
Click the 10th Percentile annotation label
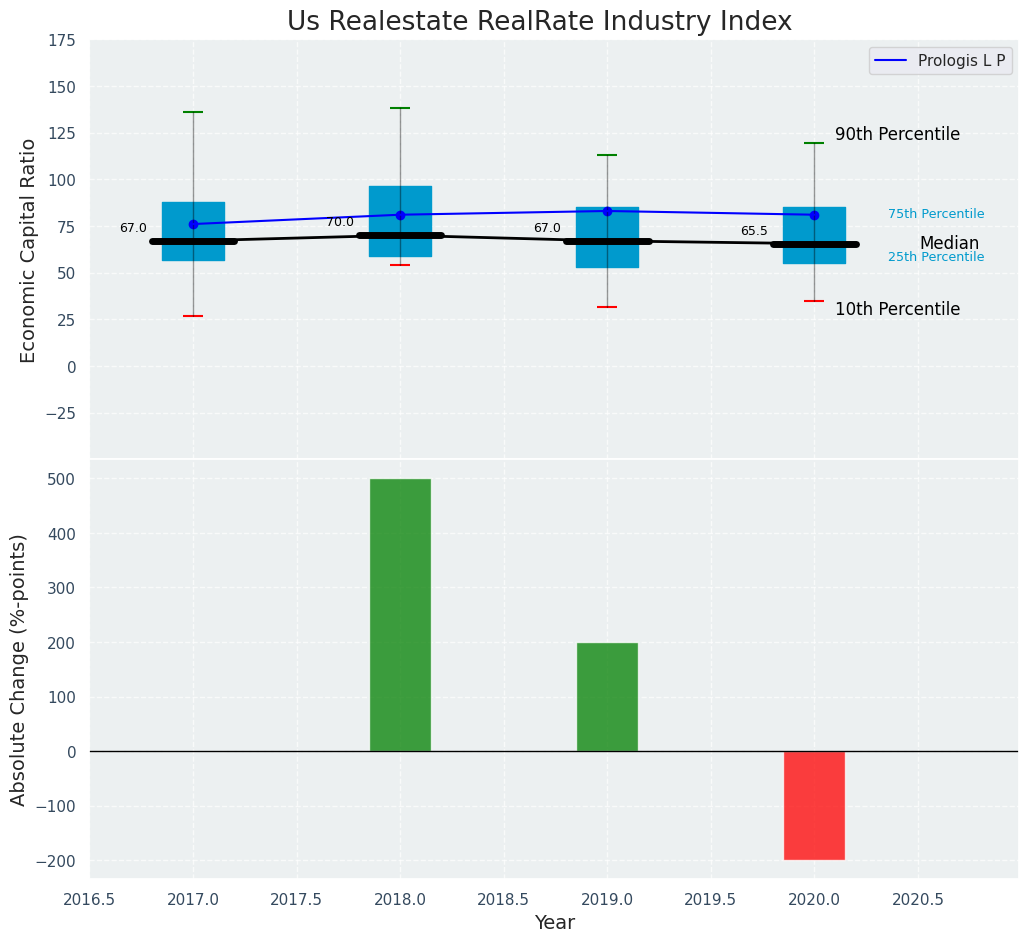897,309
